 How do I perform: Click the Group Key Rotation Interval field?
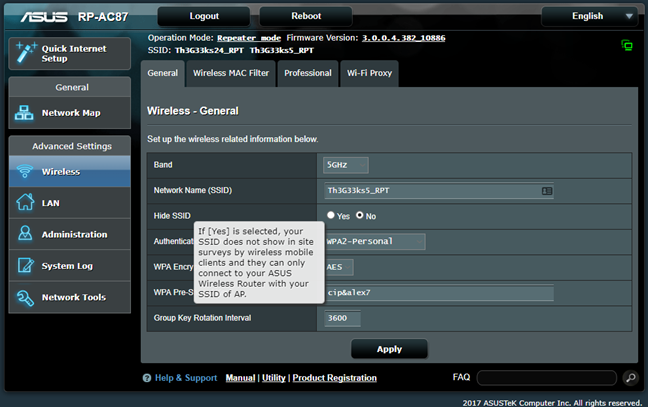click(x=342, y=318)
